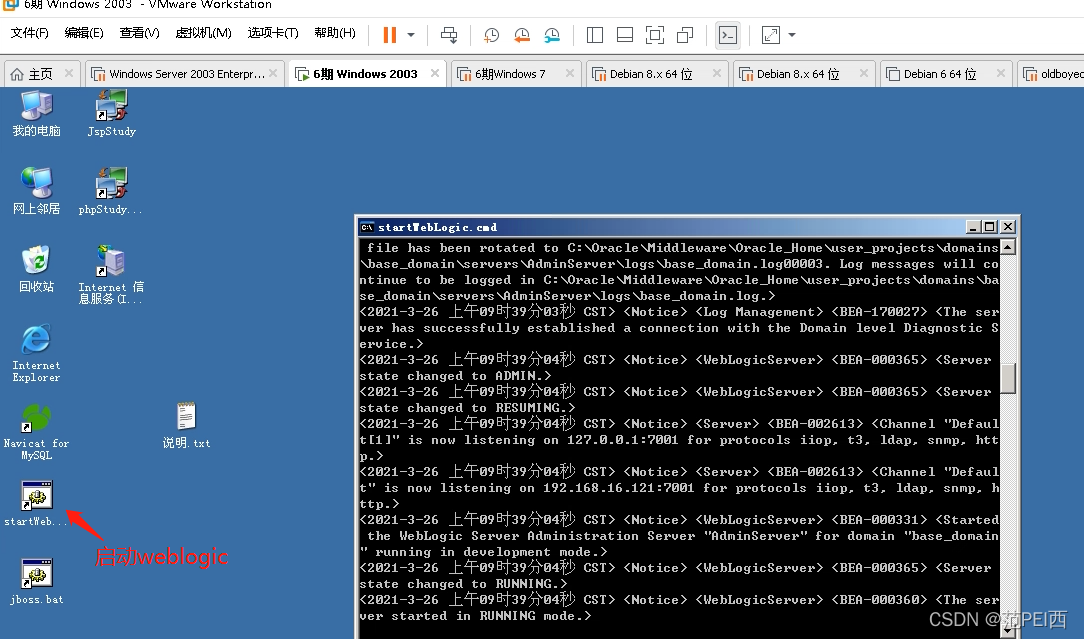Close the Debian 6 64 位 tab
Viewport: 1084px width, 639px height.
point(1000,73)
